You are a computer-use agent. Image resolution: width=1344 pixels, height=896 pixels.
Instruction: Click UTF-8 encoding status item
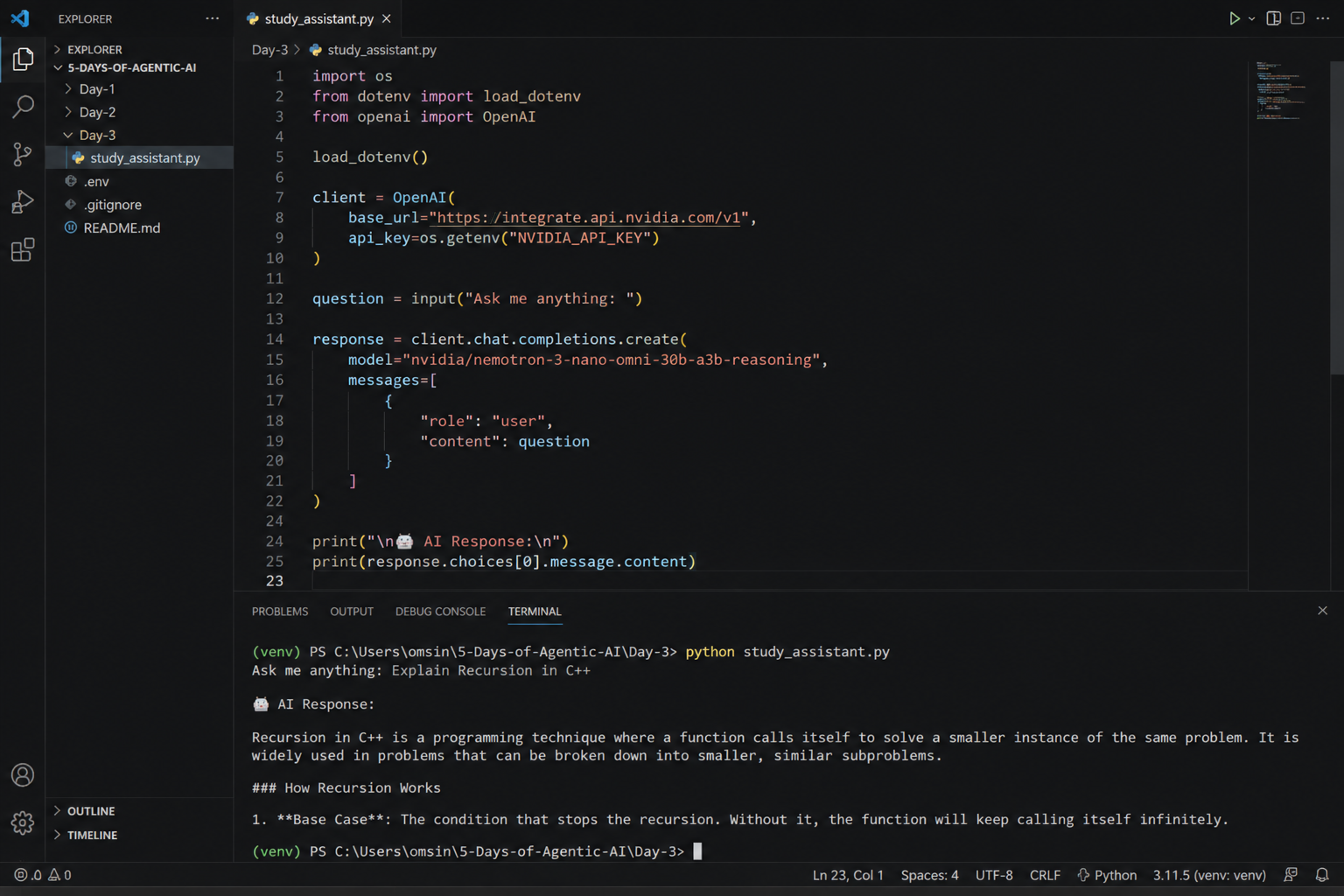994,875
